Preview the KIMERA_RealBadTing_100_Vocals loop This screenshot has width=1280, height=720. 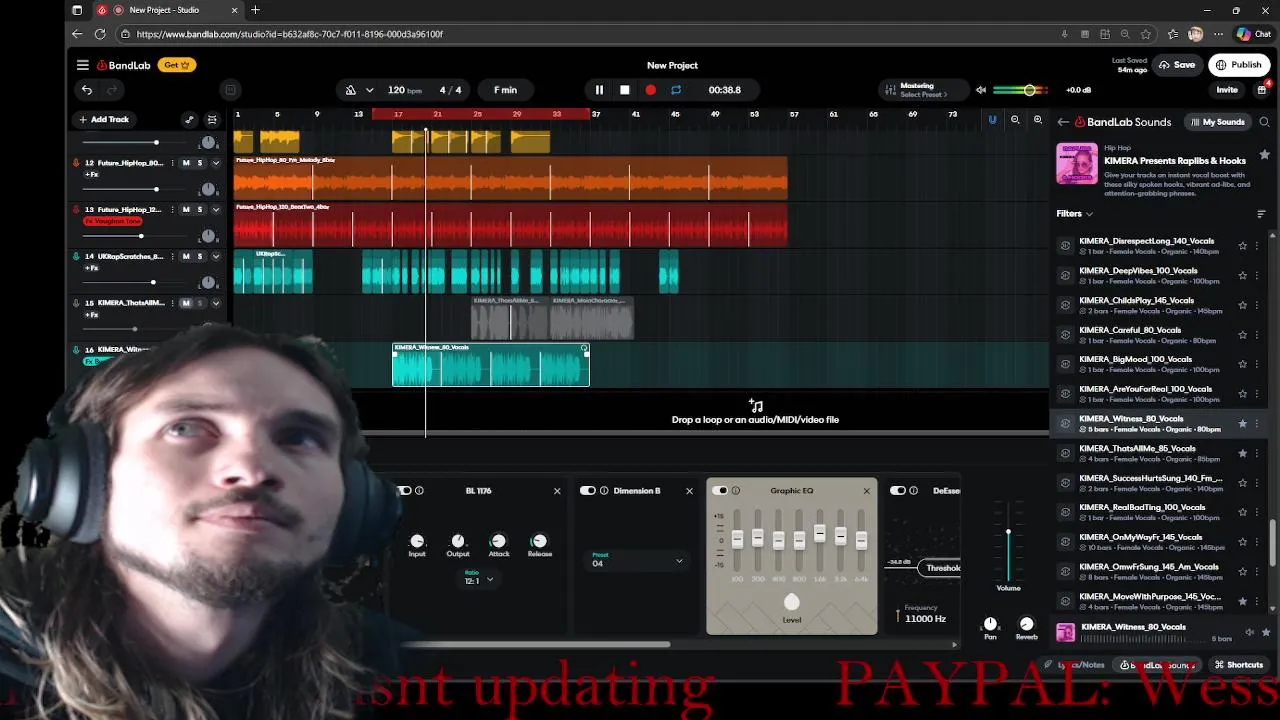[1065, 512]
